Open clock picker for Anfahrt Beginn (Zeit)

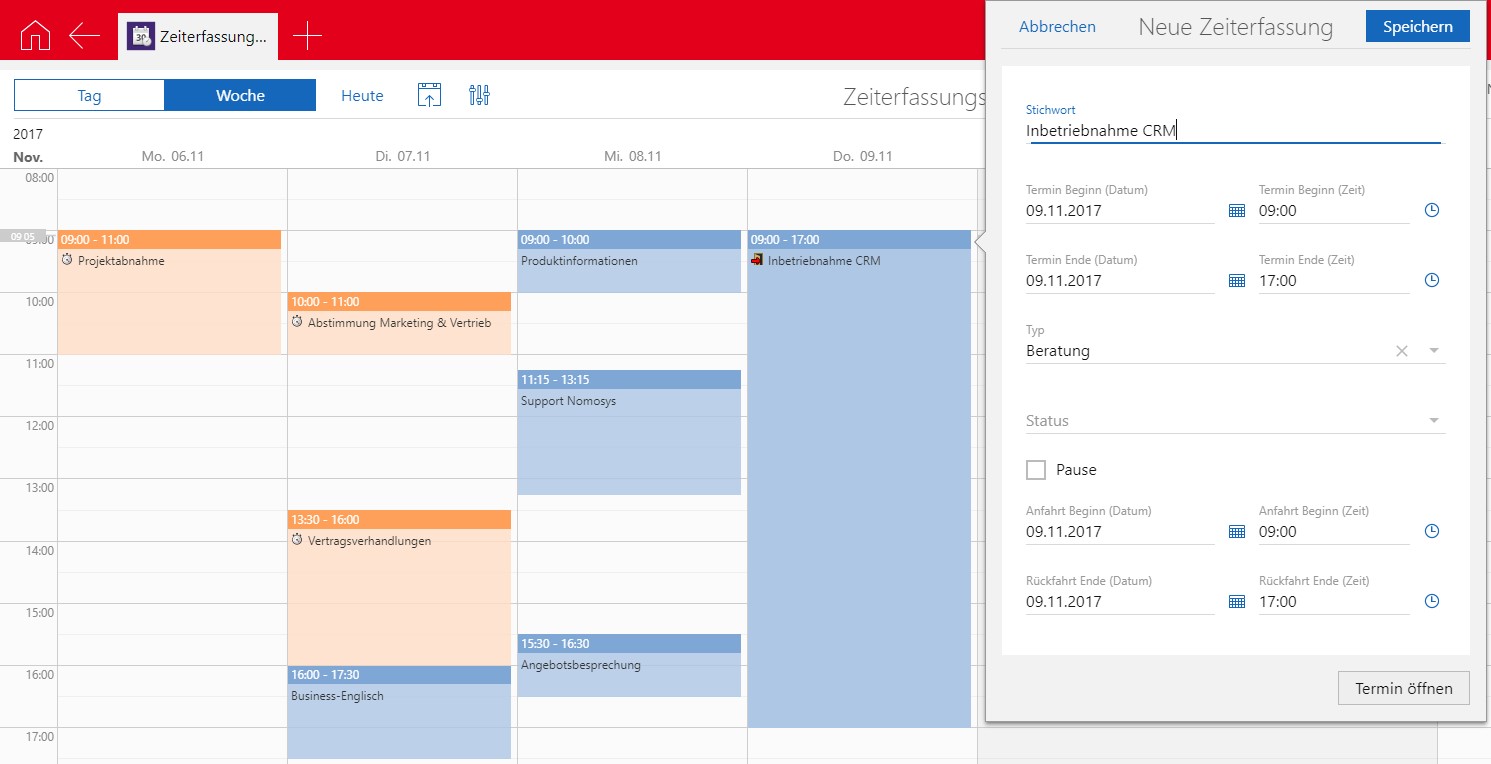click(1431, 532)
